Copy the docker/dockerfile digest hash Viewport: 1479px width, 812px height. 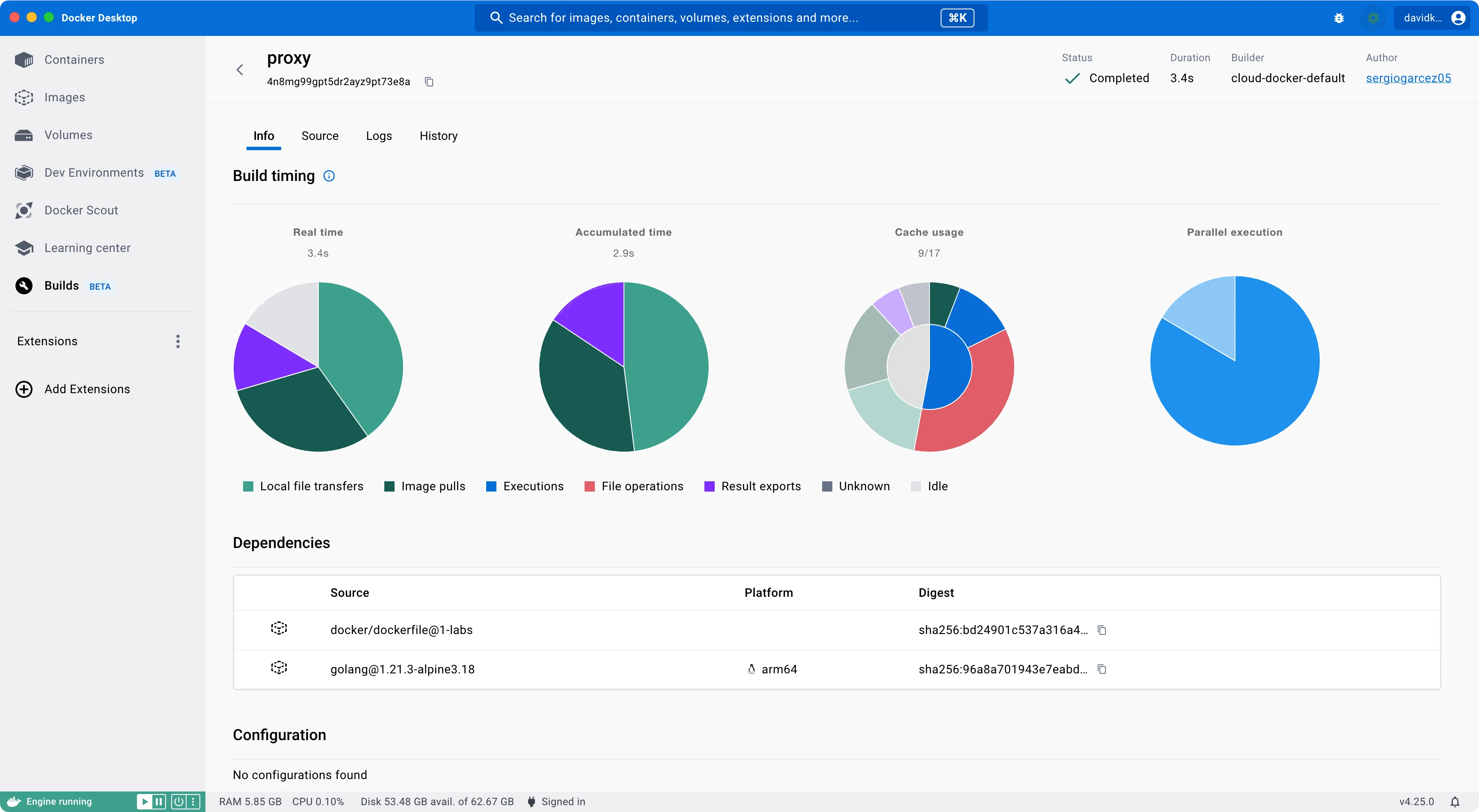pyautogui.click(x=1102, y=630)
